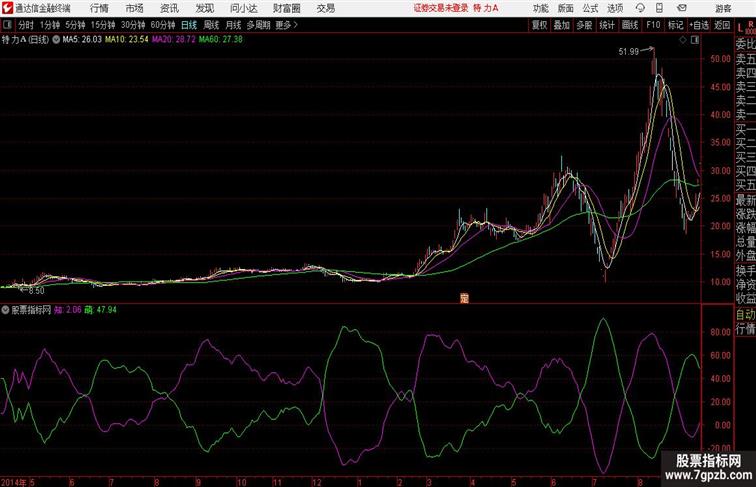Click the 复权 button
The height and width of the screenshot is (487, 756).
click(x=540, y=25)
